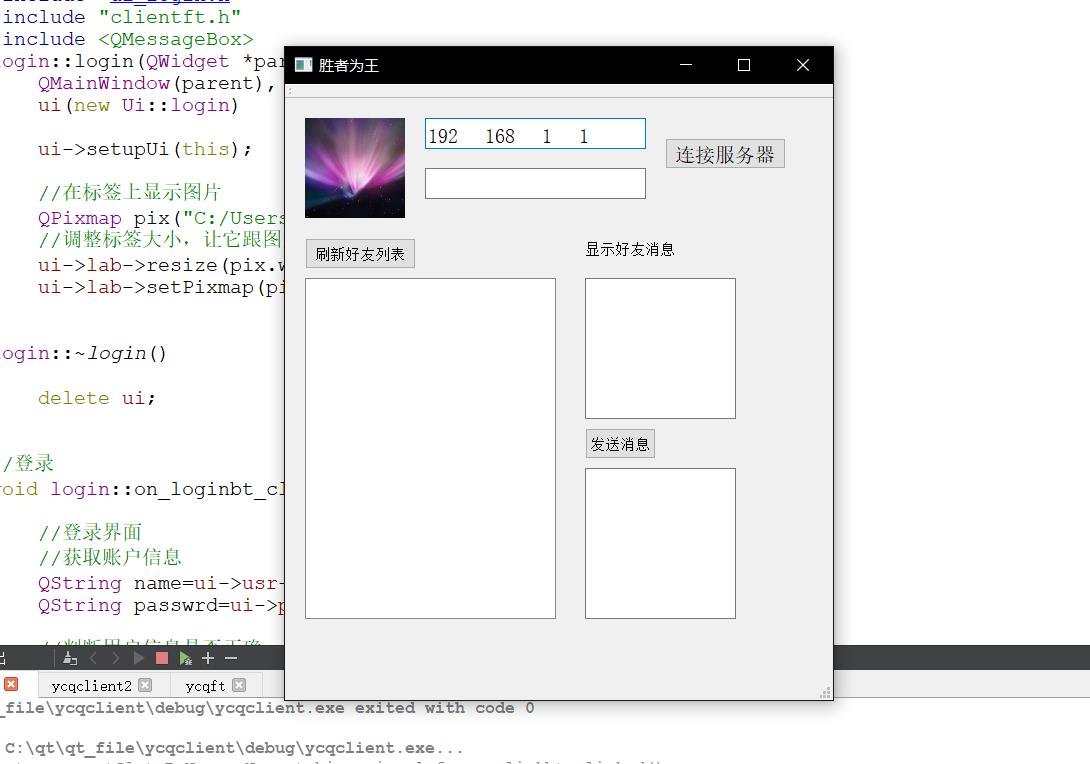
Task: Click the 显示好友消息 label
Action: (x=630, y=249)
